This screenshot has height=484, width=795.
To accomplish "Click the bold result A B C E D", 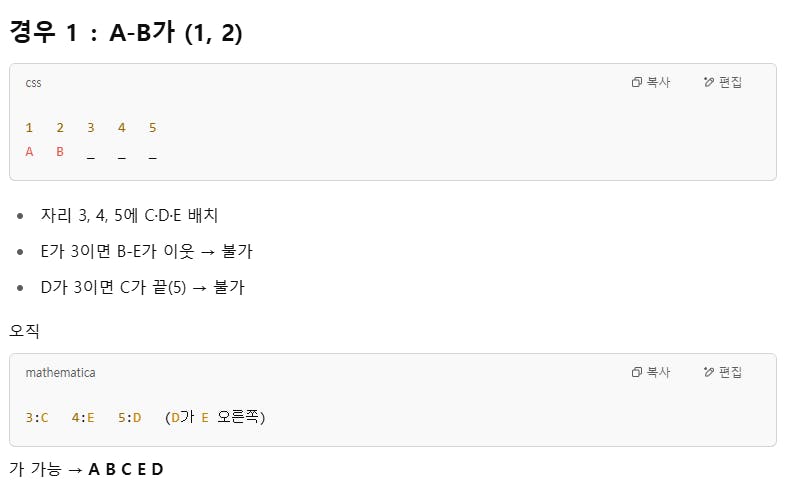I will click(126, 469).
